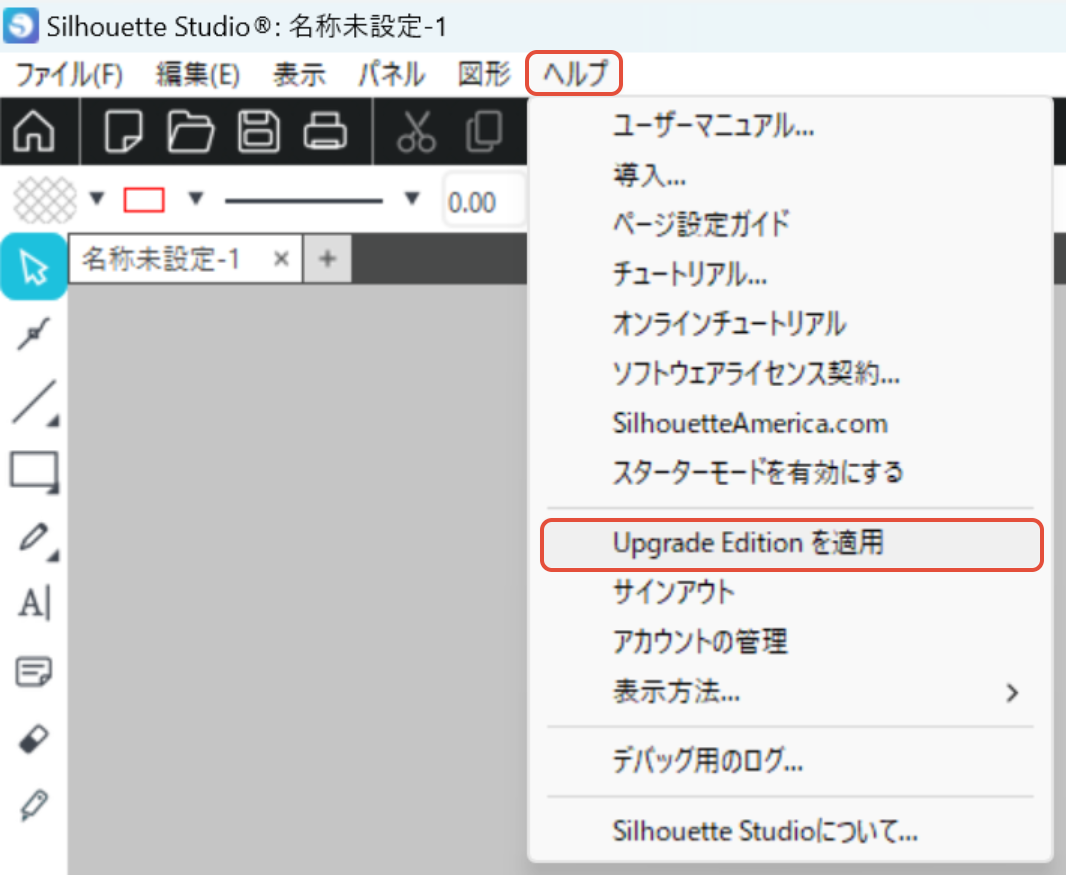Screen dimensions: 1066x875
Task: Open the ファイル(F) menu
Action: (x=69, y=74)
